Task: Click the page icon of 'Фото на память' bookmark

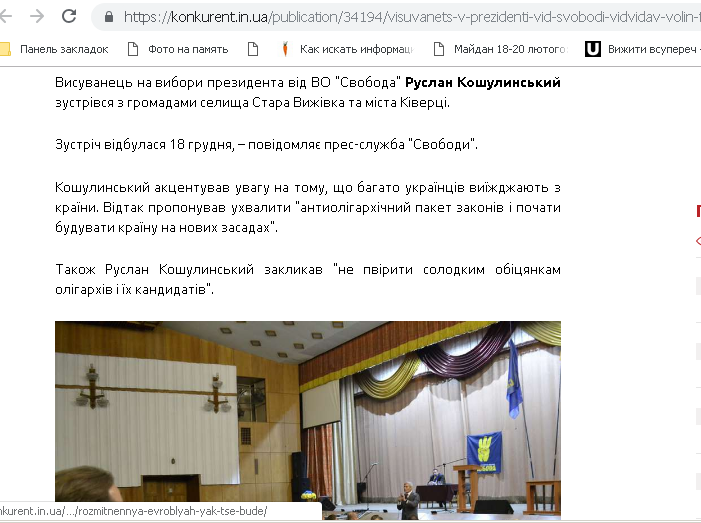Action: pos(133,49)
